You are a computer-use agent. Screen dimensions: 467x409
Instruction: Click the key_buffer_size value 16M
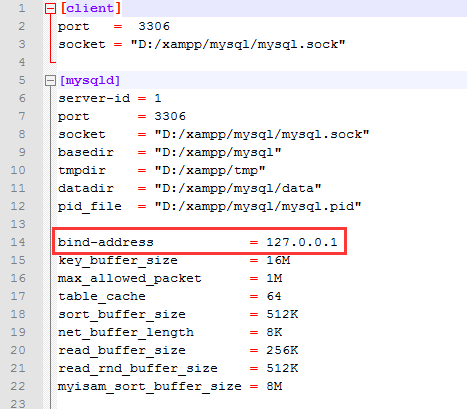click(278, 260)
